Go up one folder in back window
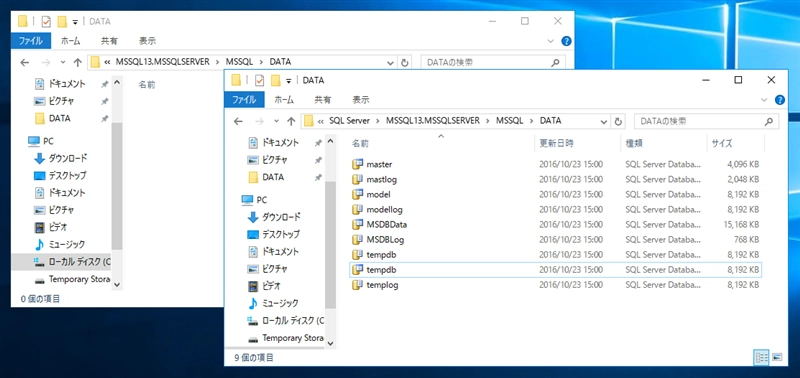Screen dimensions: 800x378 point(78,62)
